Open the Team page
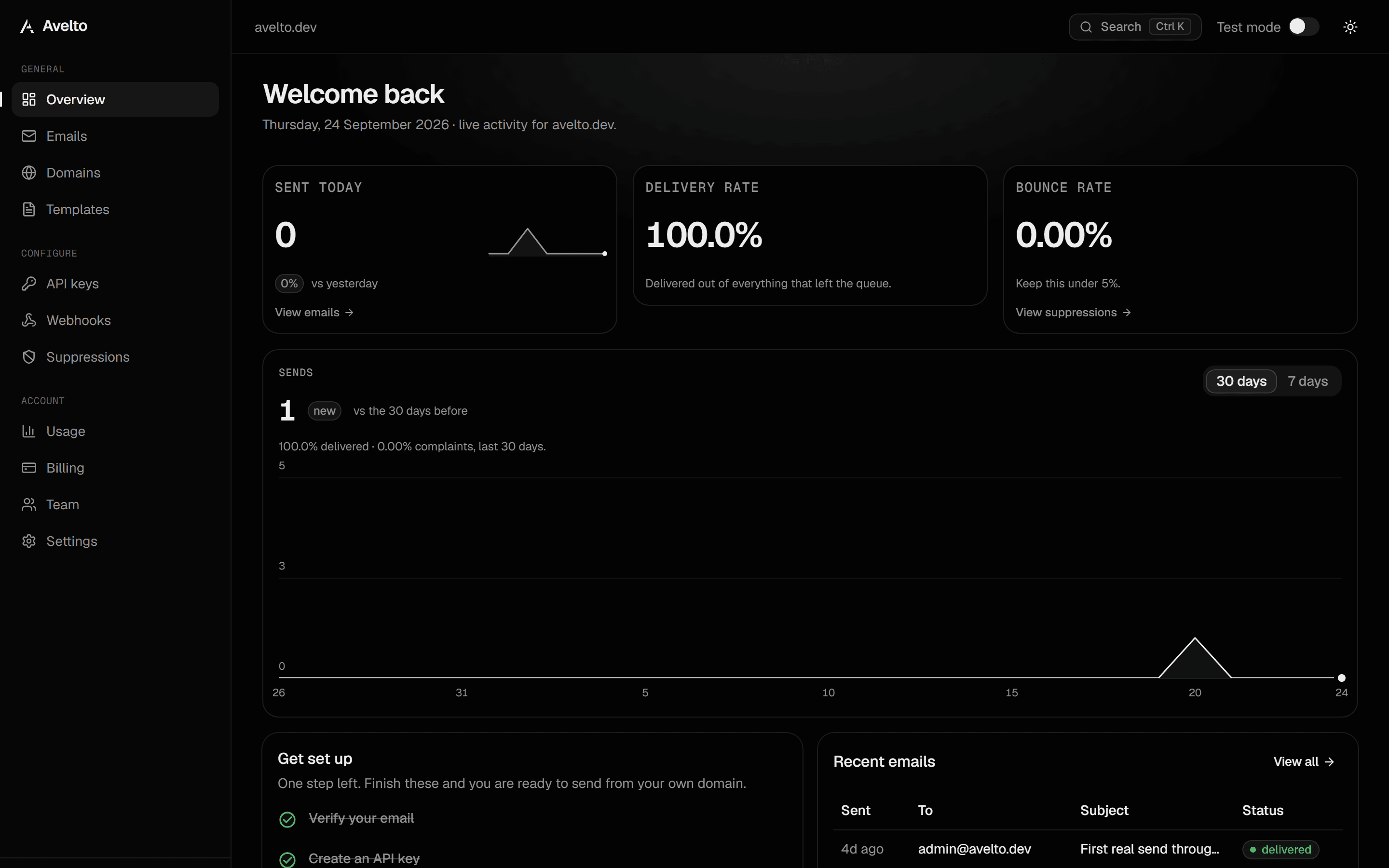Image resolution: width=1389 pixels, height=868 pixels. tap(115, 504)
